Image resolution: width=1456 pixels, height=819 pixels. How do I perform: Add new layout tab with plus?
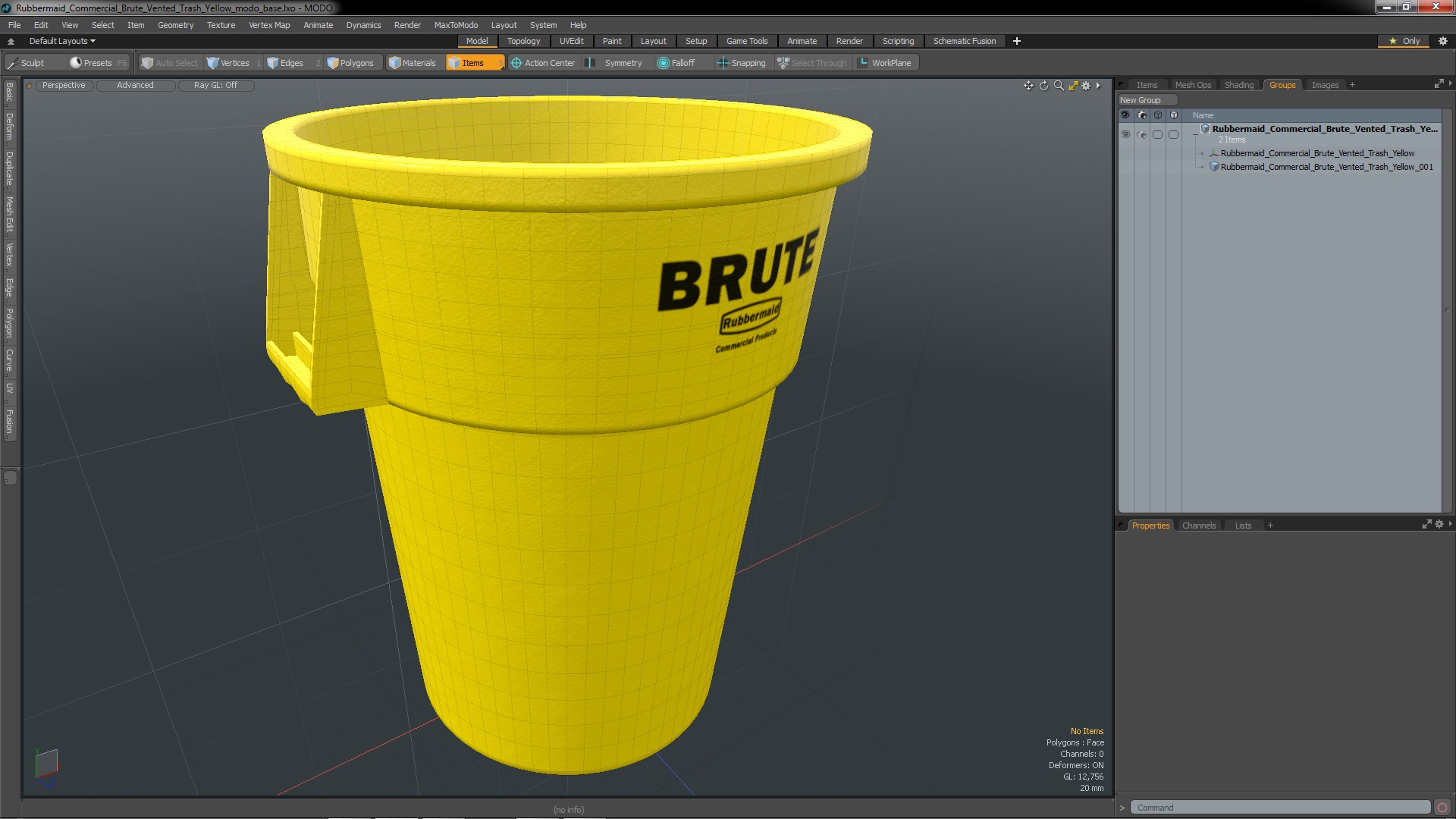(x=1017, y=41)
